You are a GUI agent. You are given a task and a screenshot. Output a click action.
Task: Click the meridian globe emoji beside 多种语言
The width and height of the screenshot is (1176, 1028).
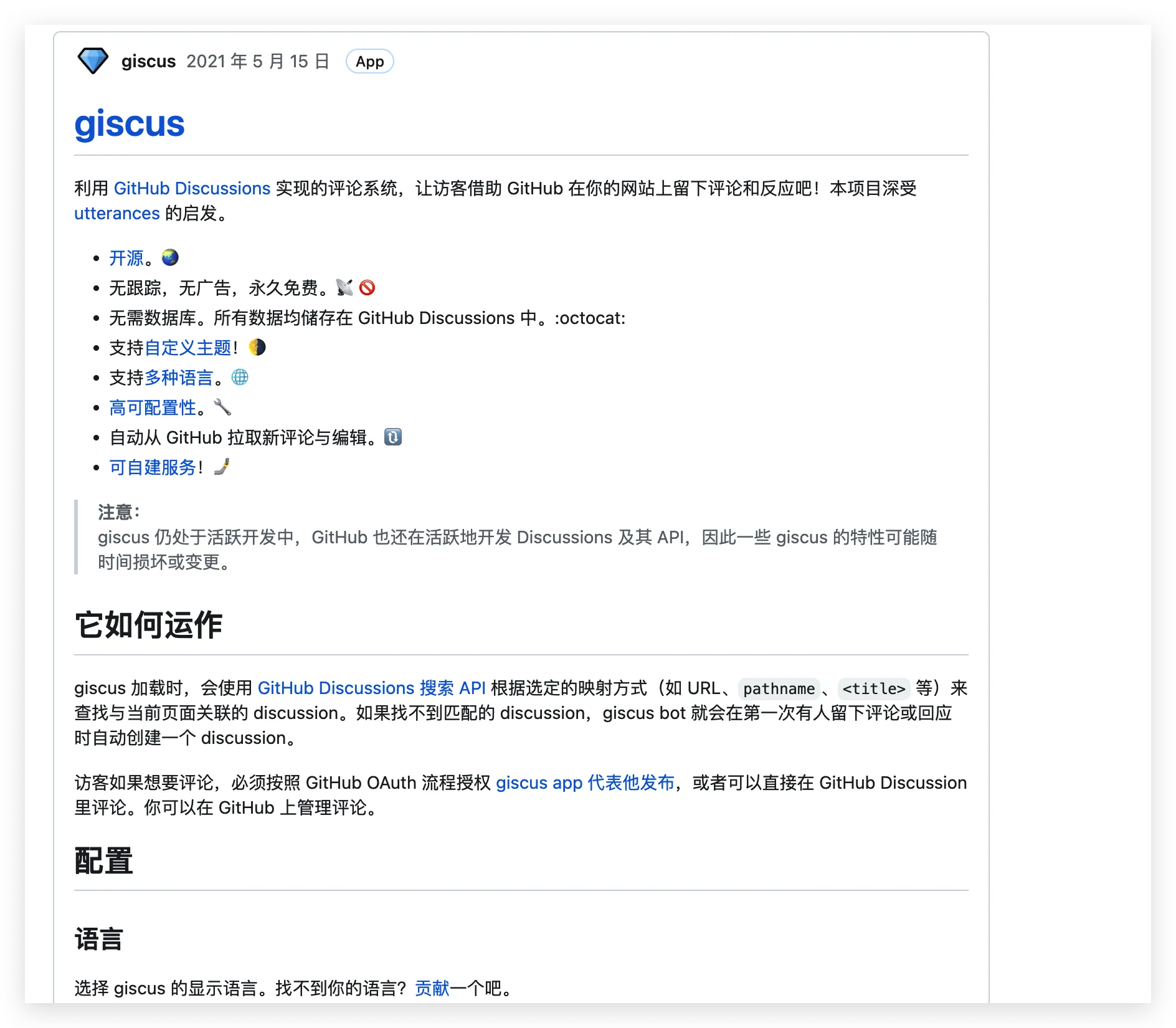[240, 377]
